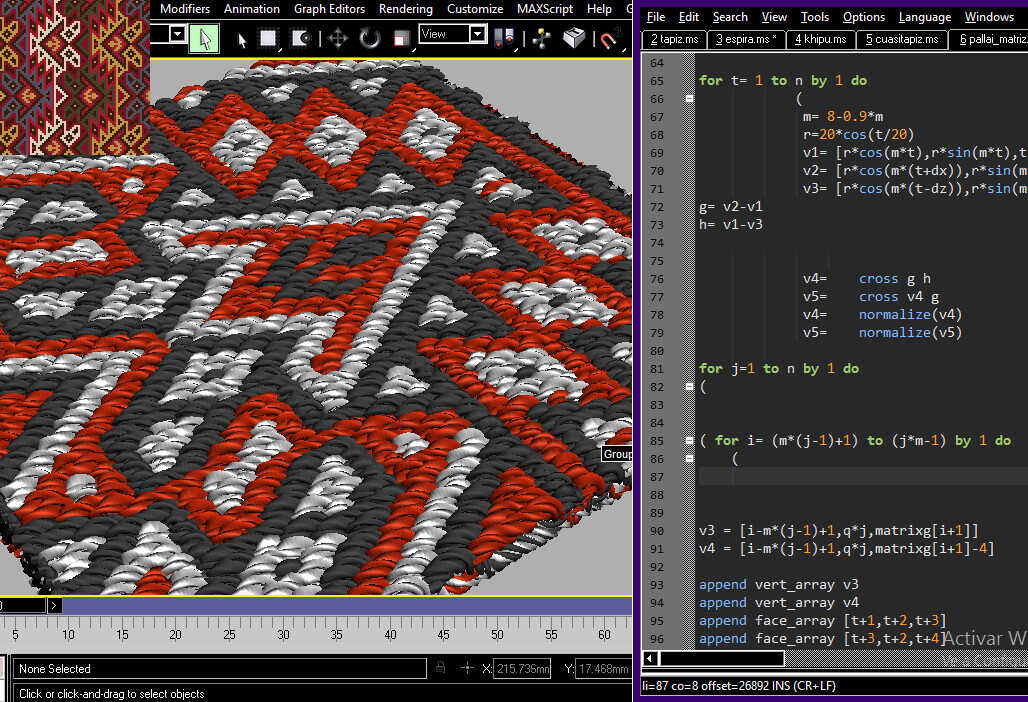Viewport: 1028px width, 702px height.
Task: Open the editor Search menu
Action: click(x=730, y=17)
